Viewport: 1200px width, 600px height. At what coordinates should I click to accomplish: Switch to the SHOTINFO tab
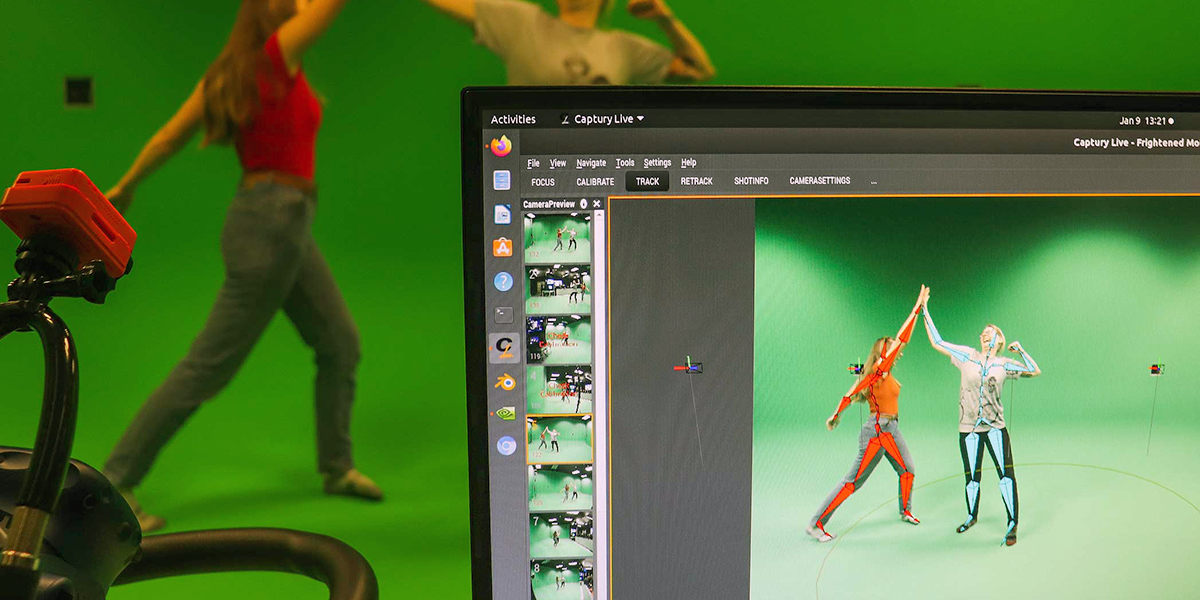tap(751, 181)
